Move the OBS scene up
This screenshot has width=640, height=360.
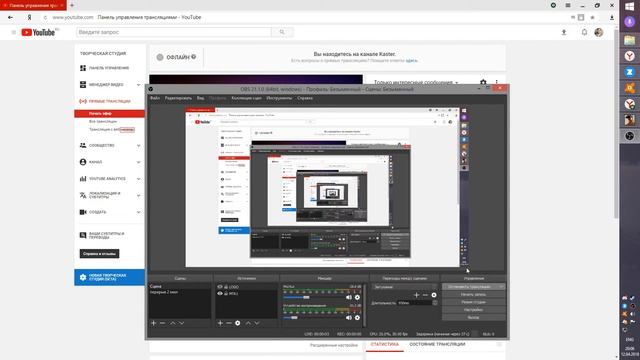173,323
